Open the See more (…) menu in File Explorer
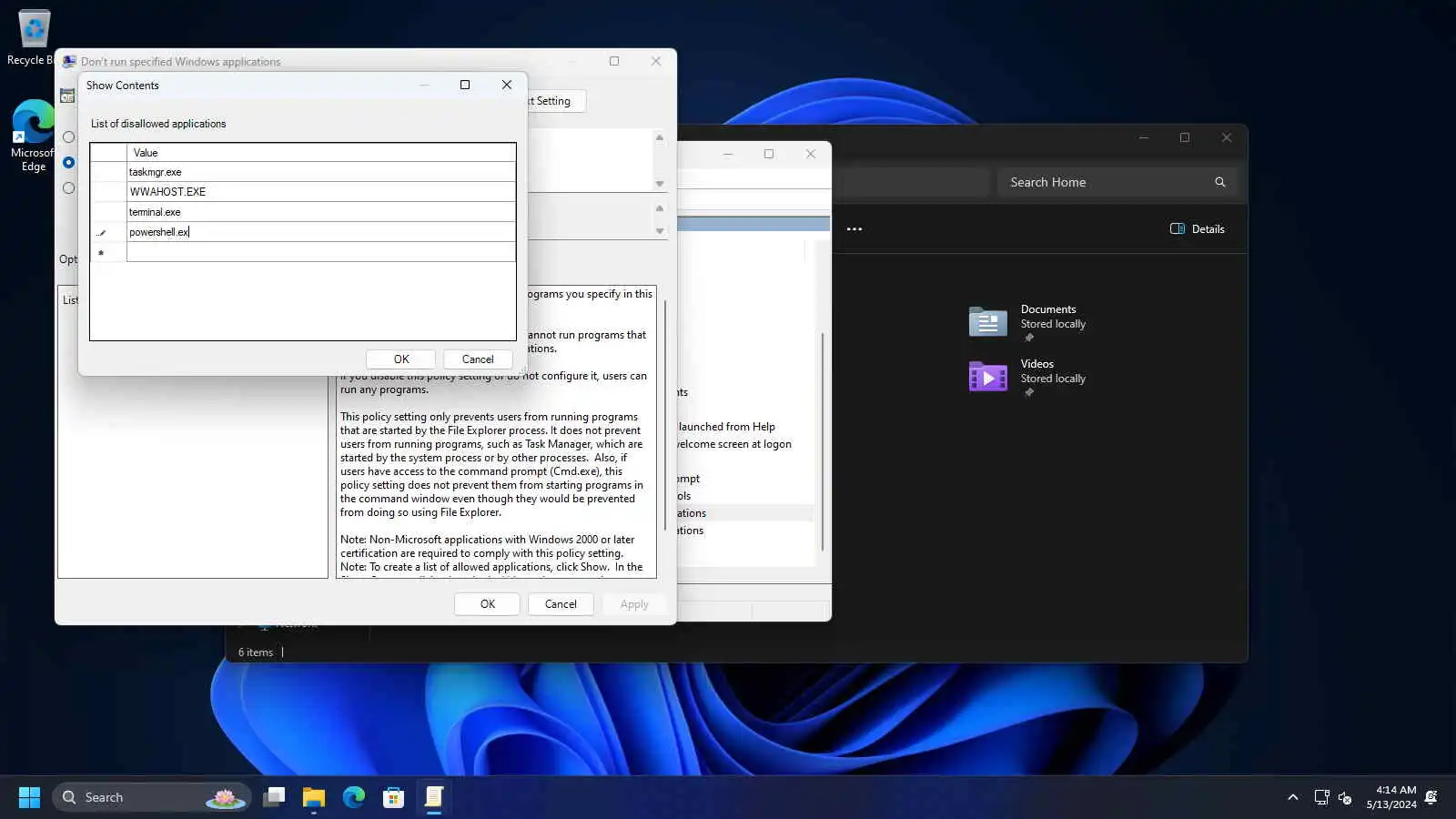1456x819 pixels. point(854,229)
